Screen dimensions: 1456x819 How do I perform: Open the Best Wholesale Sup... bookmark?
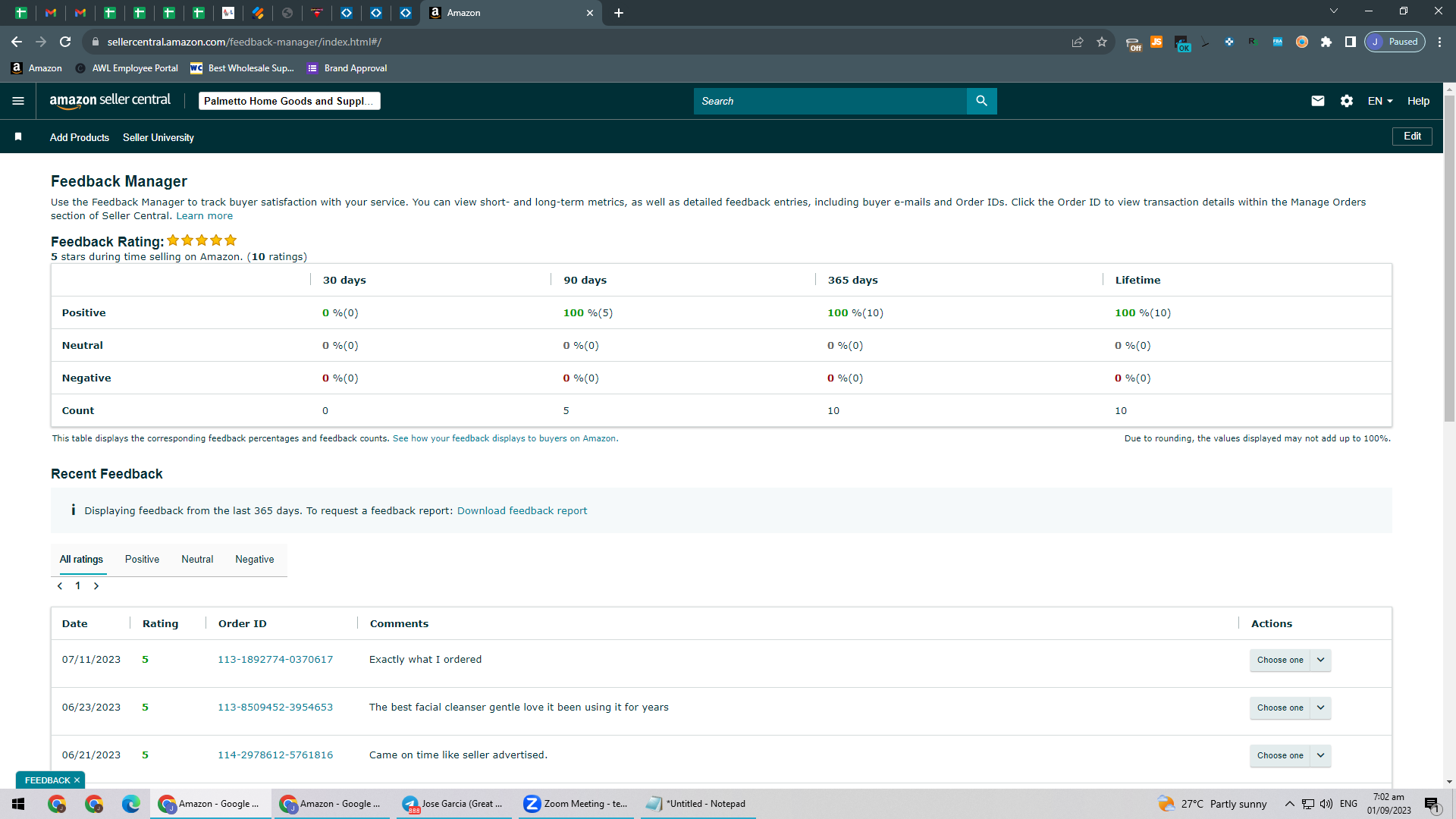pyautogui.click(x=242, y=68)
